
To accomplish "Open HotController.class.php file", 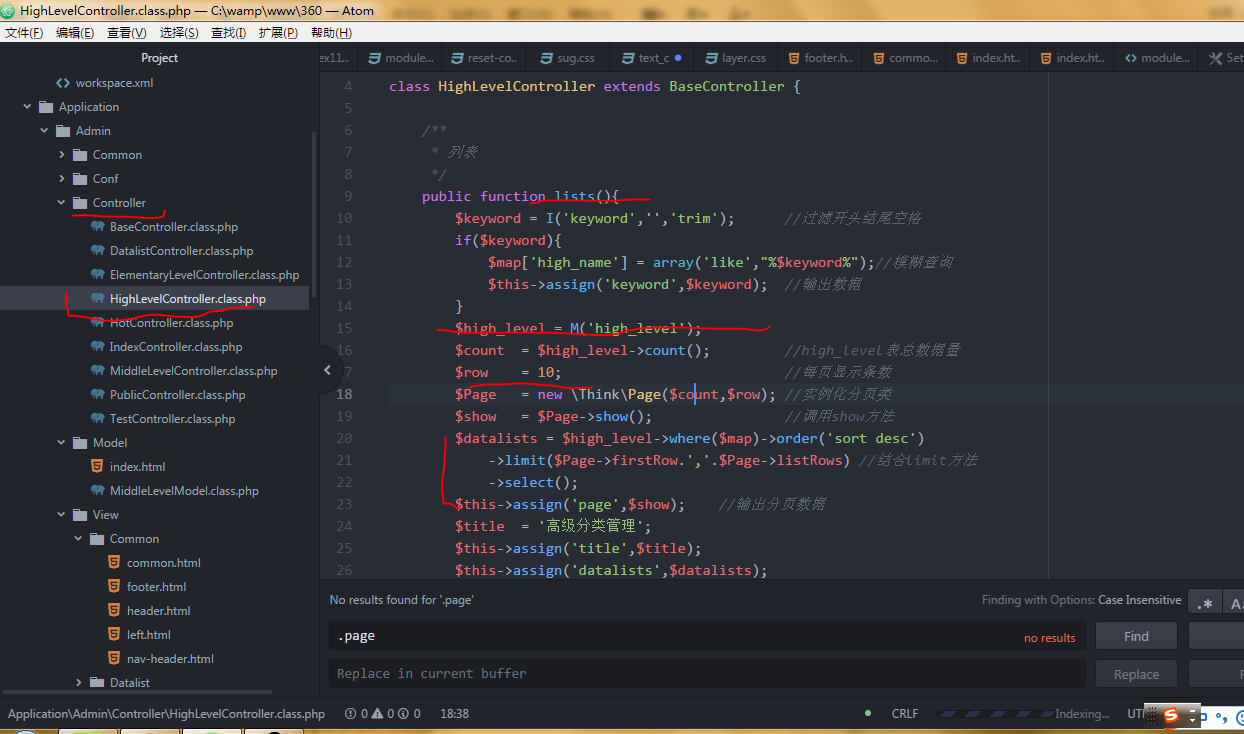I will point(171,323).
